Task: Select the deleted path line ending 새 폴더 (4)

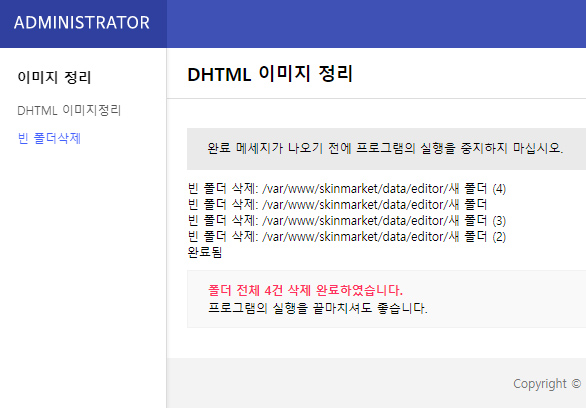Action: tap(347, 189)
